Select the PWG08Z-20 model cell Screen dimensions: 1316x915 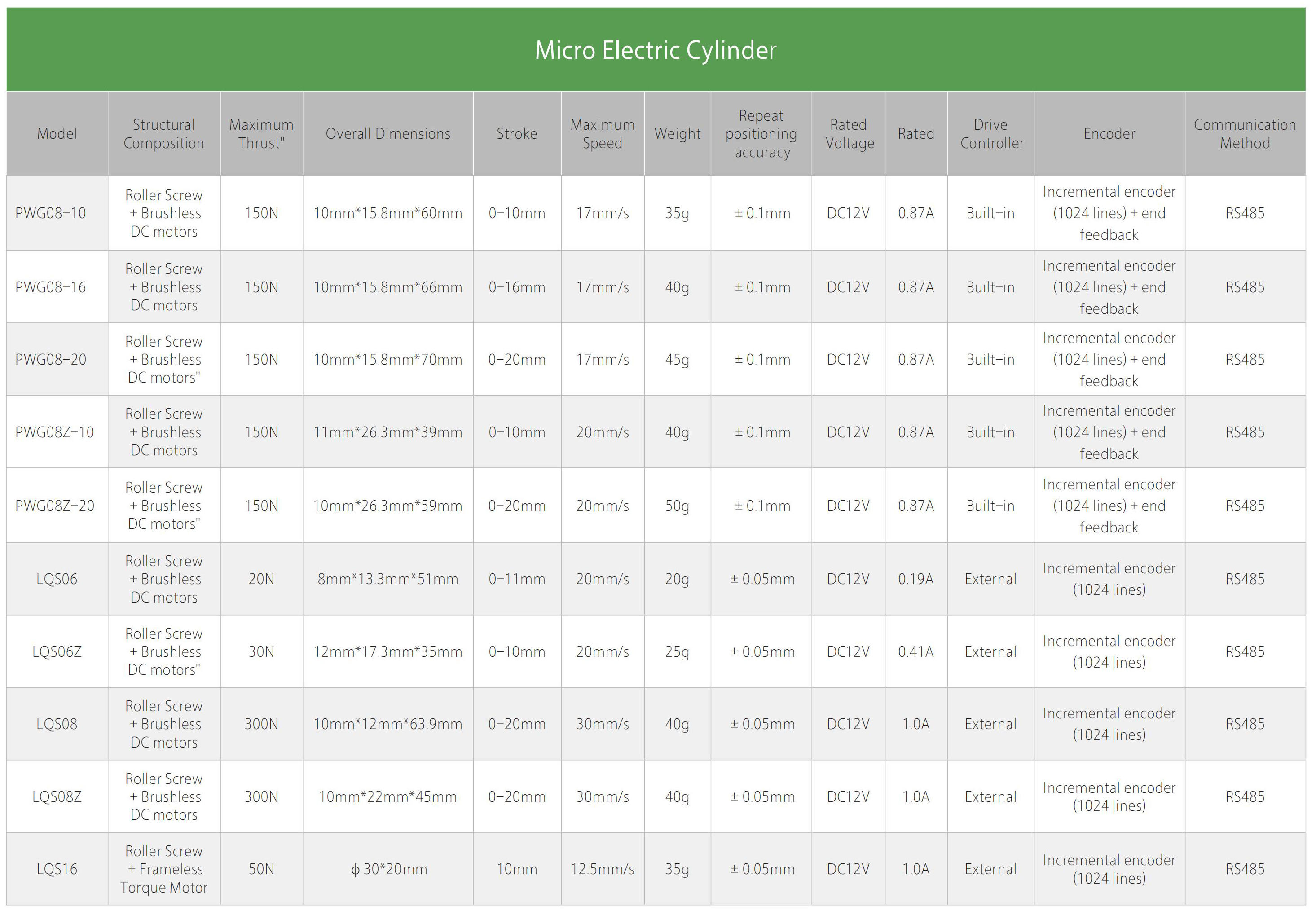(55, 506)
